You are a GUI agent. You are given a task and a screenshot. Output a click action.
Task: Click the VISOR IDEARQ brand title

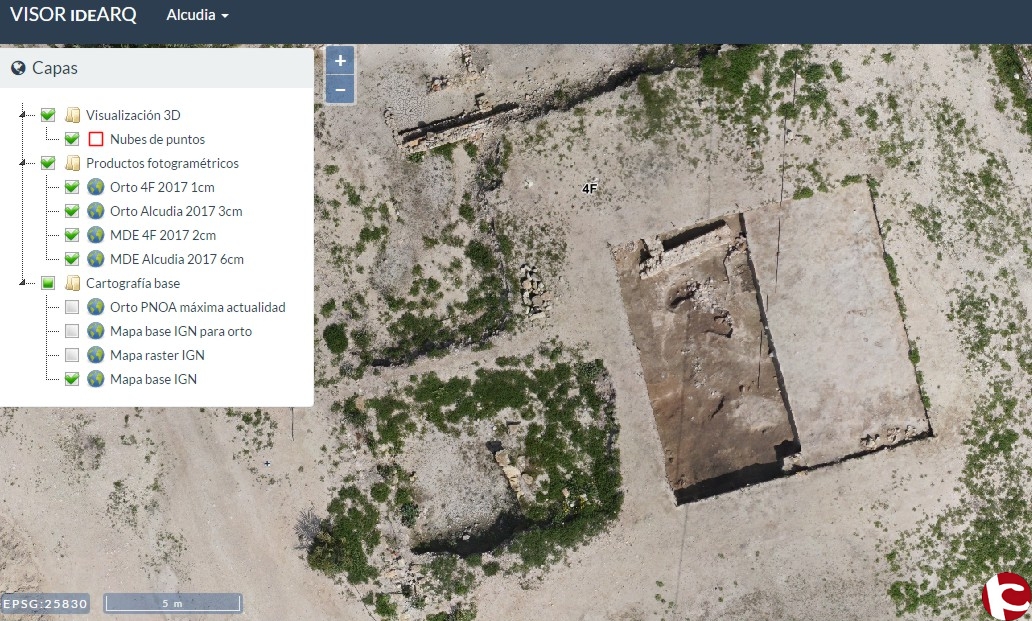[73, 16]
